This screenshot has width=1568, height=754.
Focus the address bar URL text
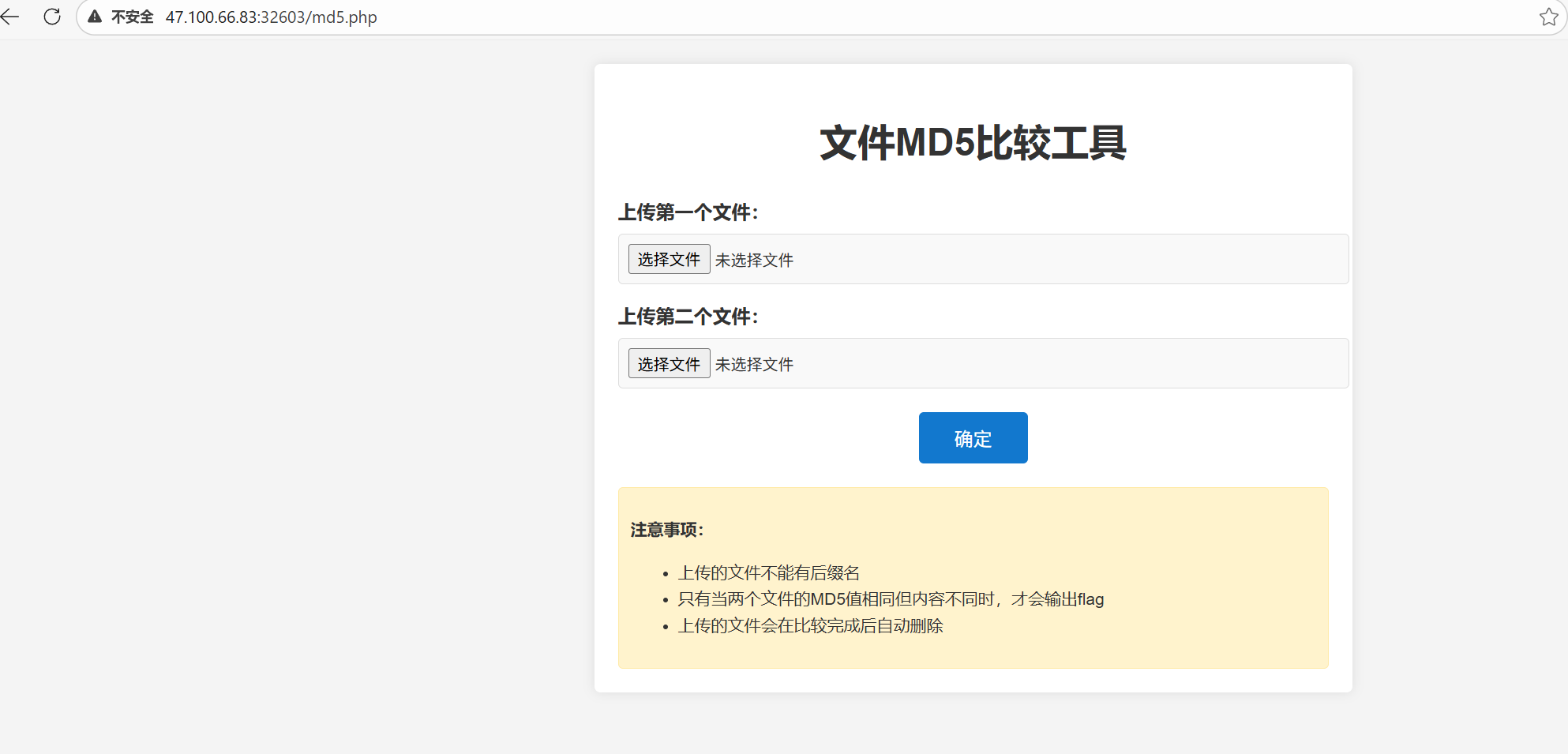[271, 17]
